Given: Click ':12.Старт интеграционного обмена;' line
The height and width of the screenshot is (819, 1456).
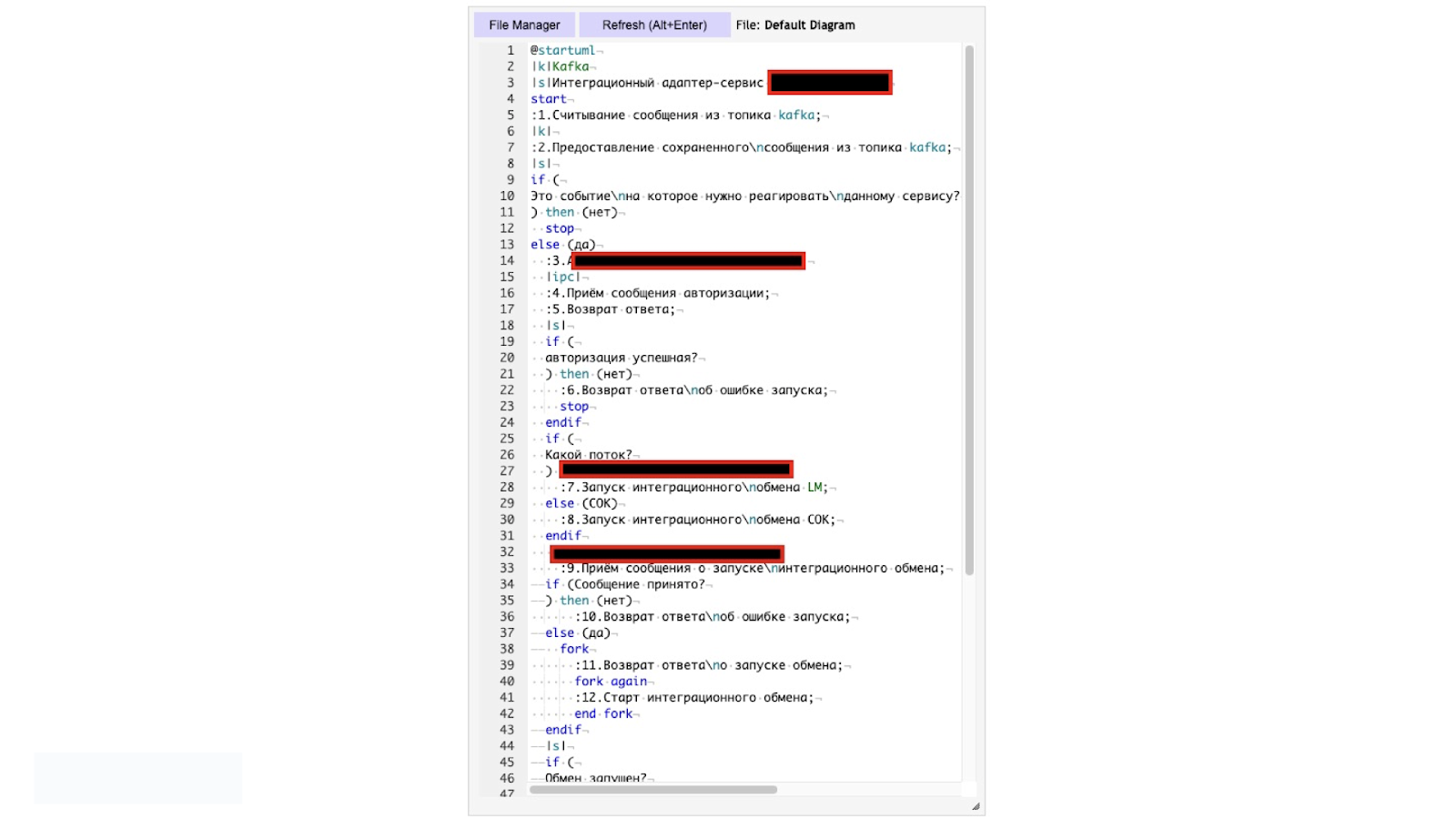Looking at the screenshot, I should point(694,698).
